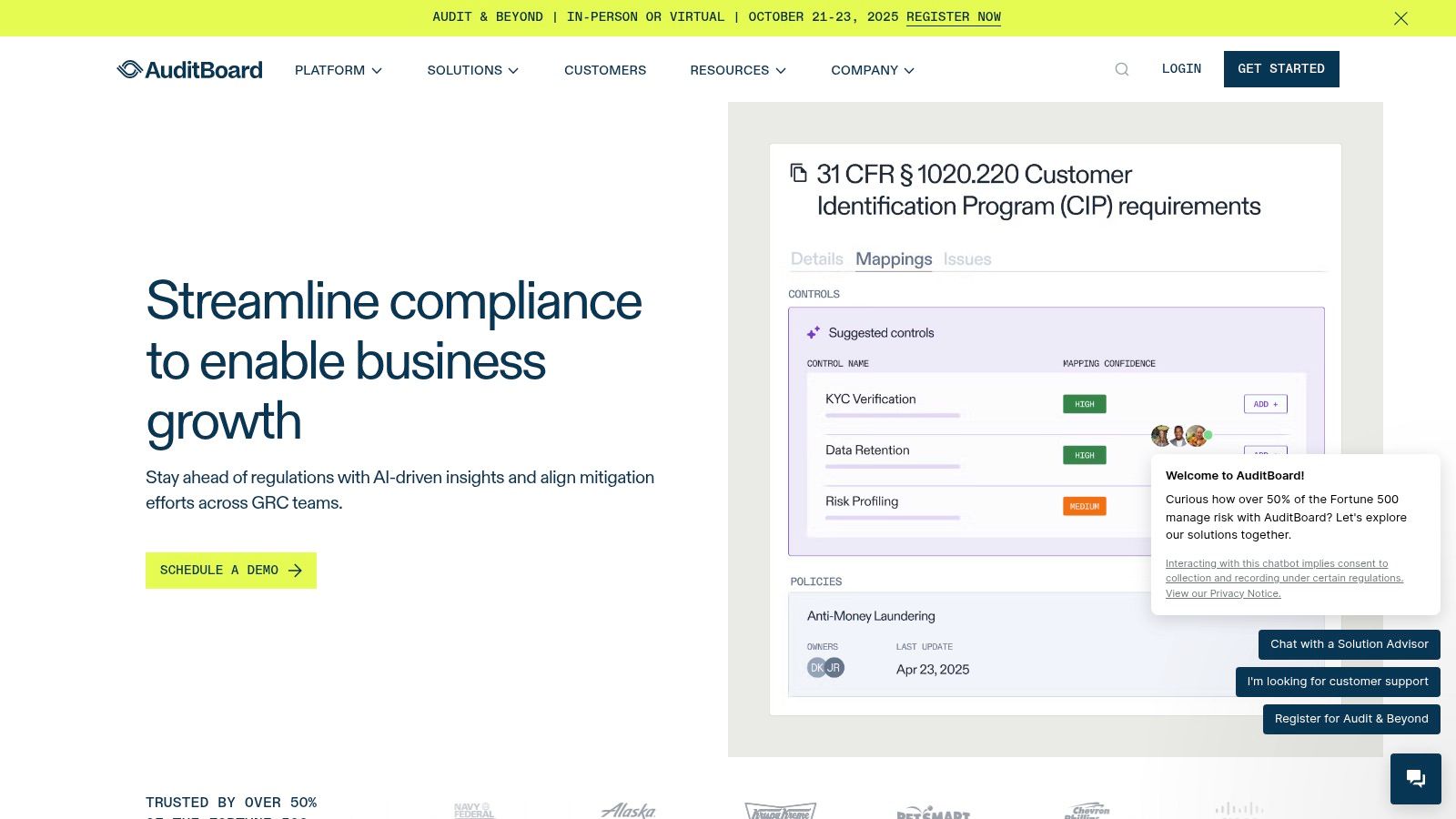Click the Welcome to AuditBoard! chat heading
This screenshot has height=819, width=1456.
point(1235,476)
